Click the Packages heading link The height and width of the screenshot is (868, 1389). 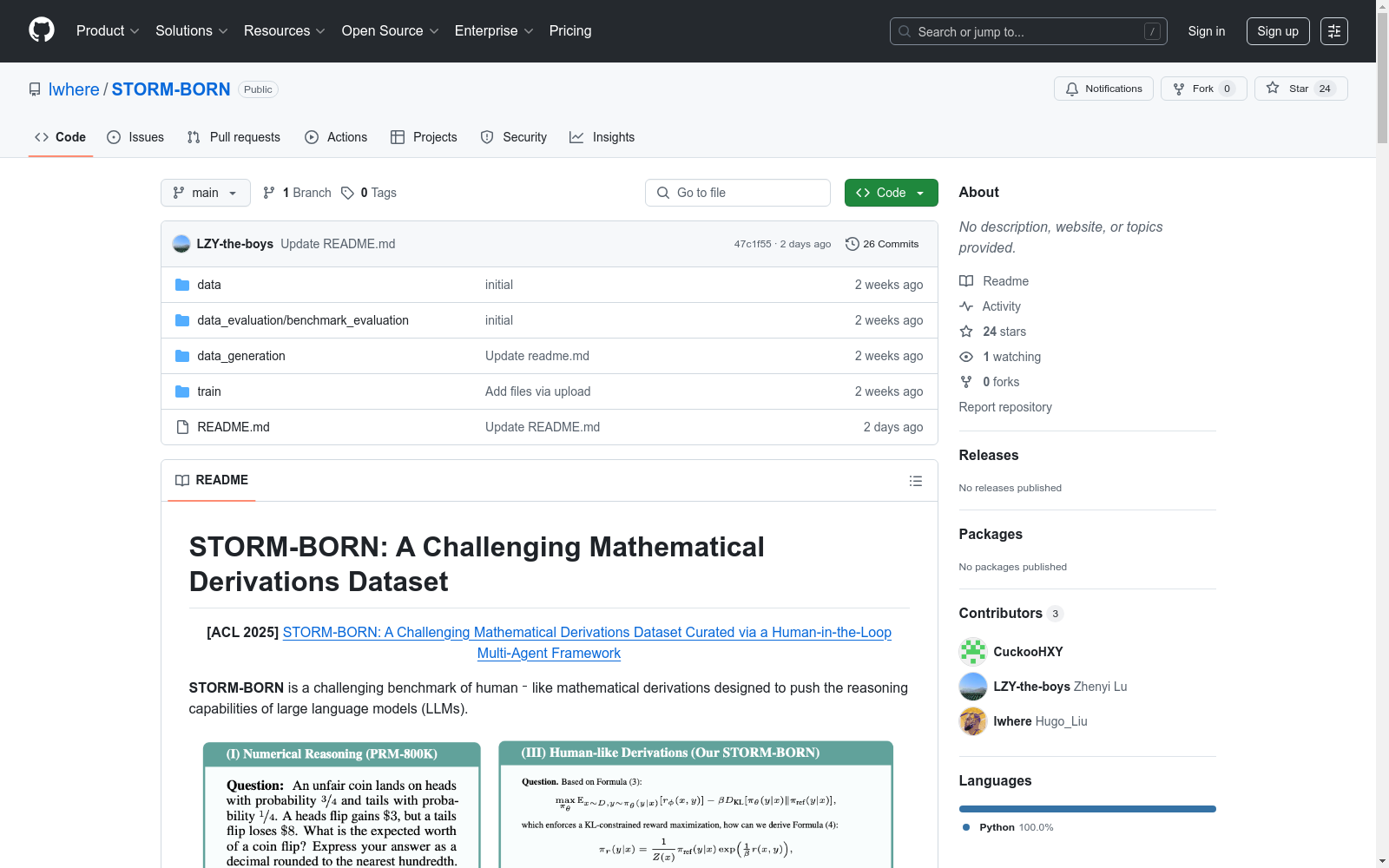pos(991,535)
